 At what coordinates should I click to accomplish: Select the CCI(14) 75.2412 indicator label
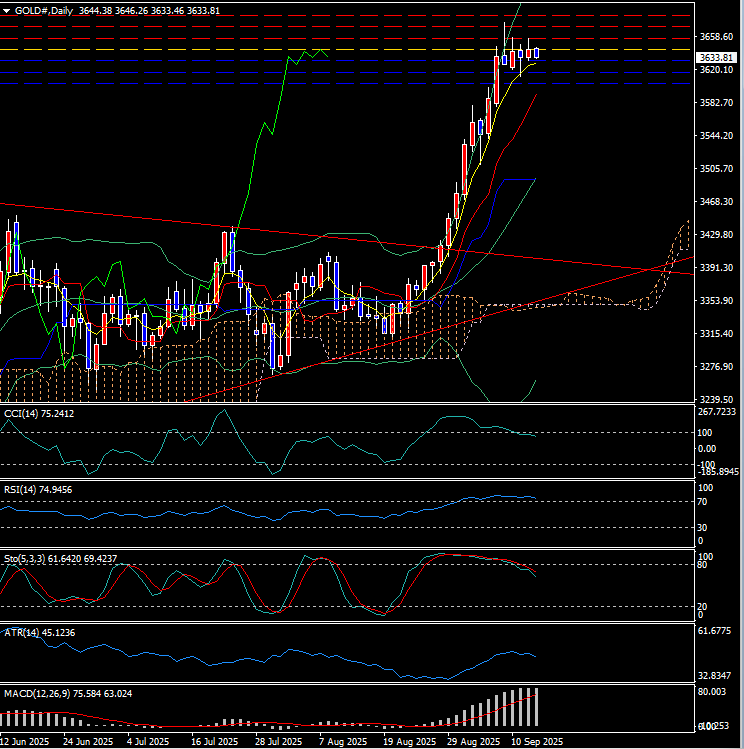pyautogui.click(x=39, y=414)
